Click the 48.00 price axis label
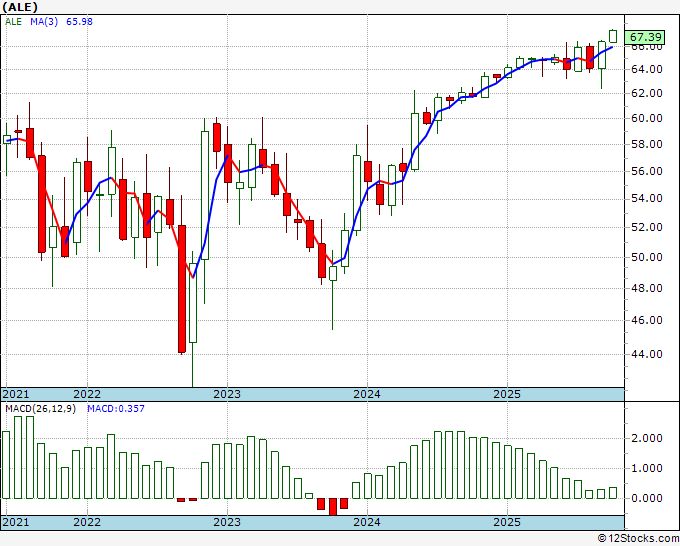The height and width of the screenshot is (546, 680). pyautogui.click(x=647, y=288)
